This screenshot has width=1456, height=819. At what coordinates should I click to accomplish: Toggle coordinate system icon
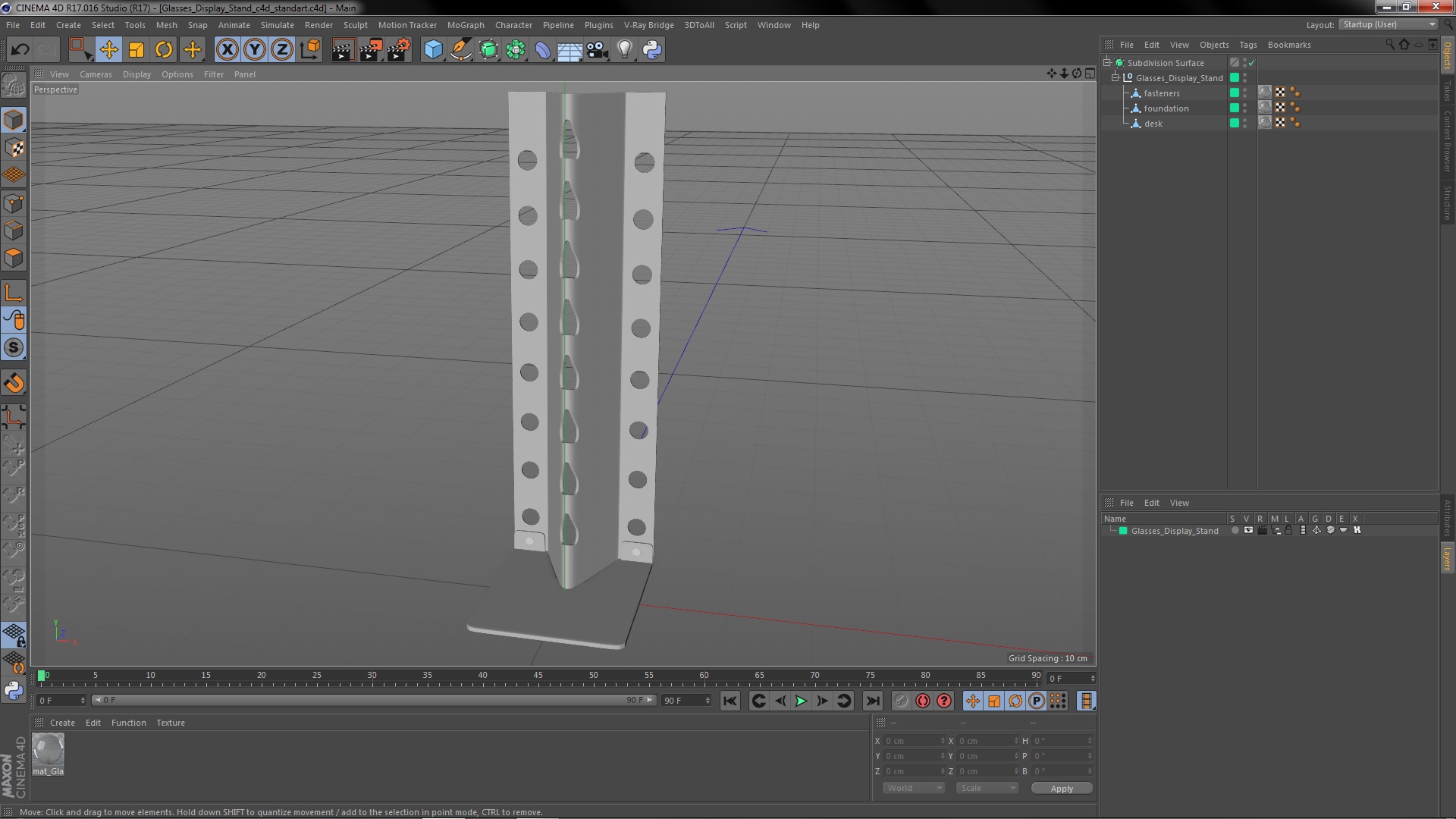310,50
